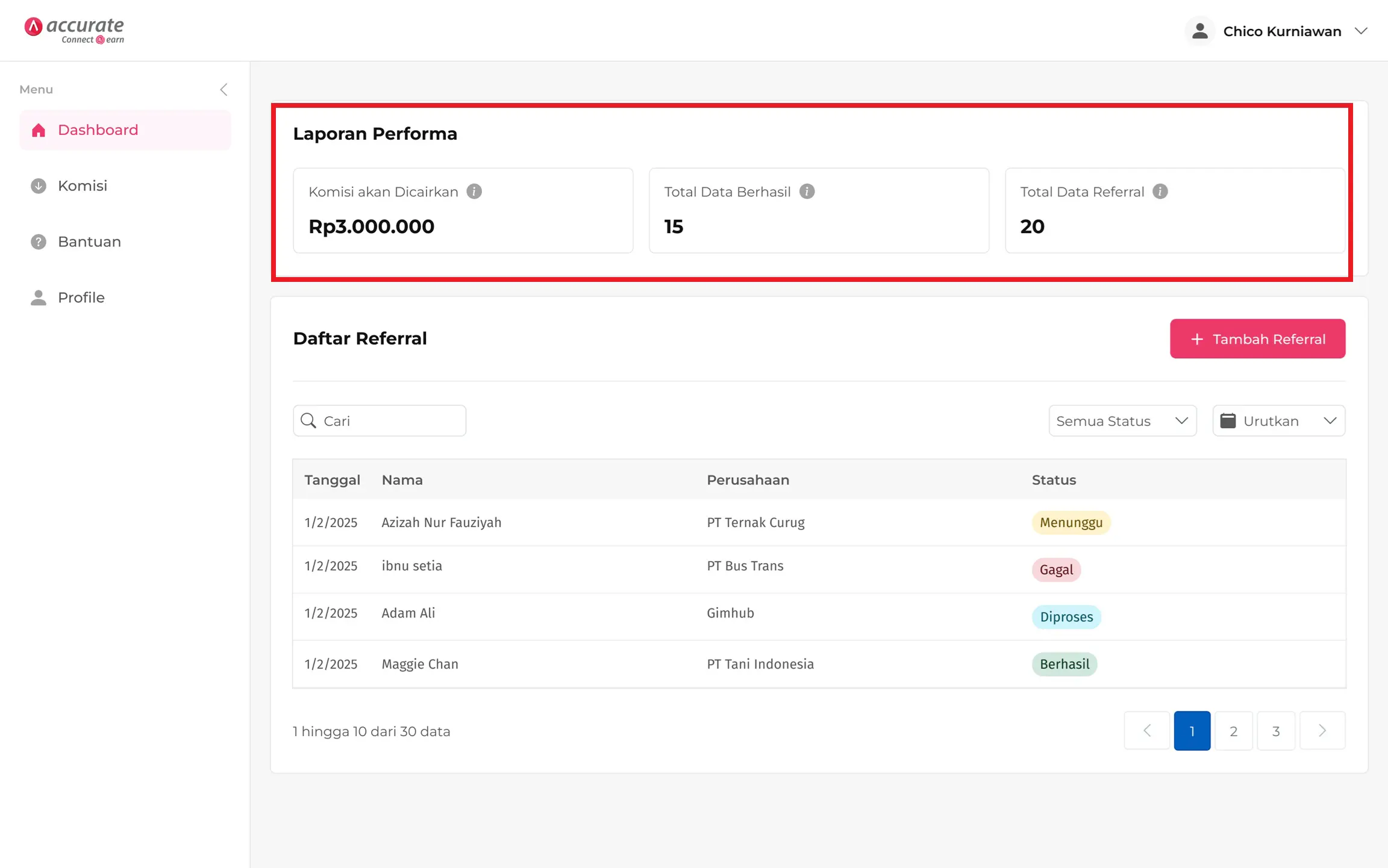Click the Berhasil status badge
Screen dimensions: 1388x868
pos(1064,664)
